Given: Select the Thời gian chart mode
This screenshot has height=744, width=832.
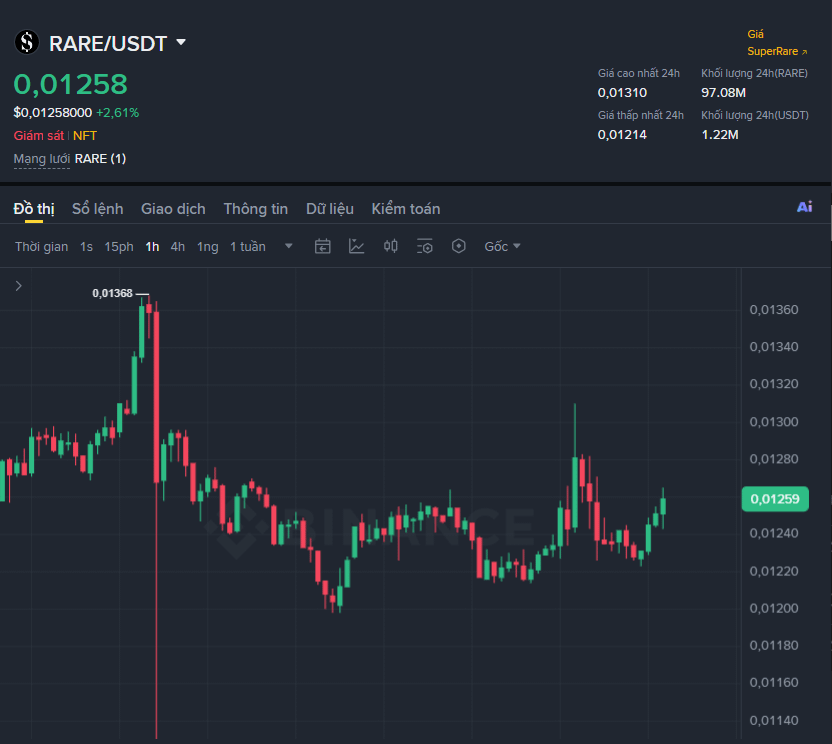Looking at the screenshot, I should tap(41, 247).
